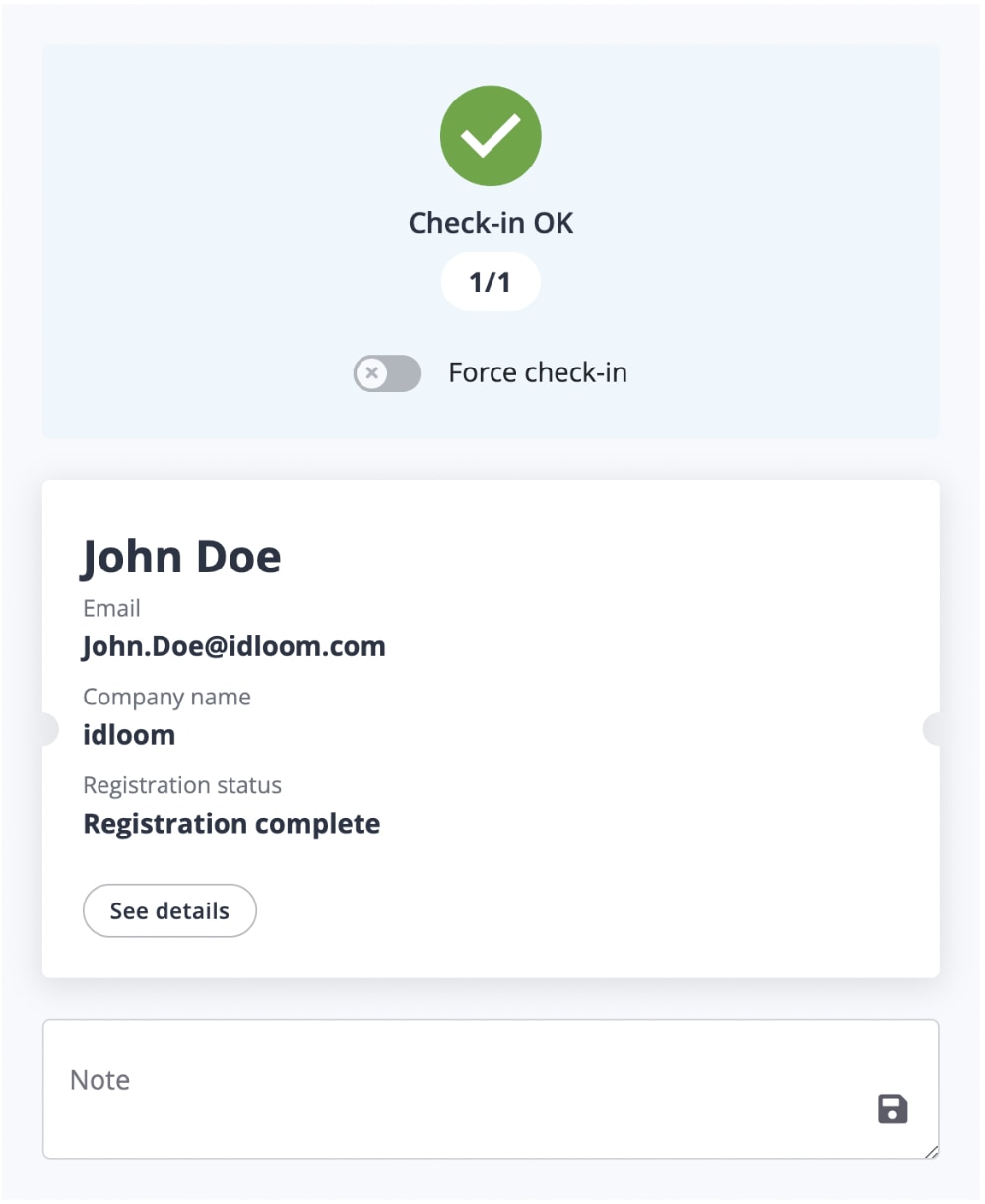Click the left ticket notch on attendee card

[x=48, y=729]
